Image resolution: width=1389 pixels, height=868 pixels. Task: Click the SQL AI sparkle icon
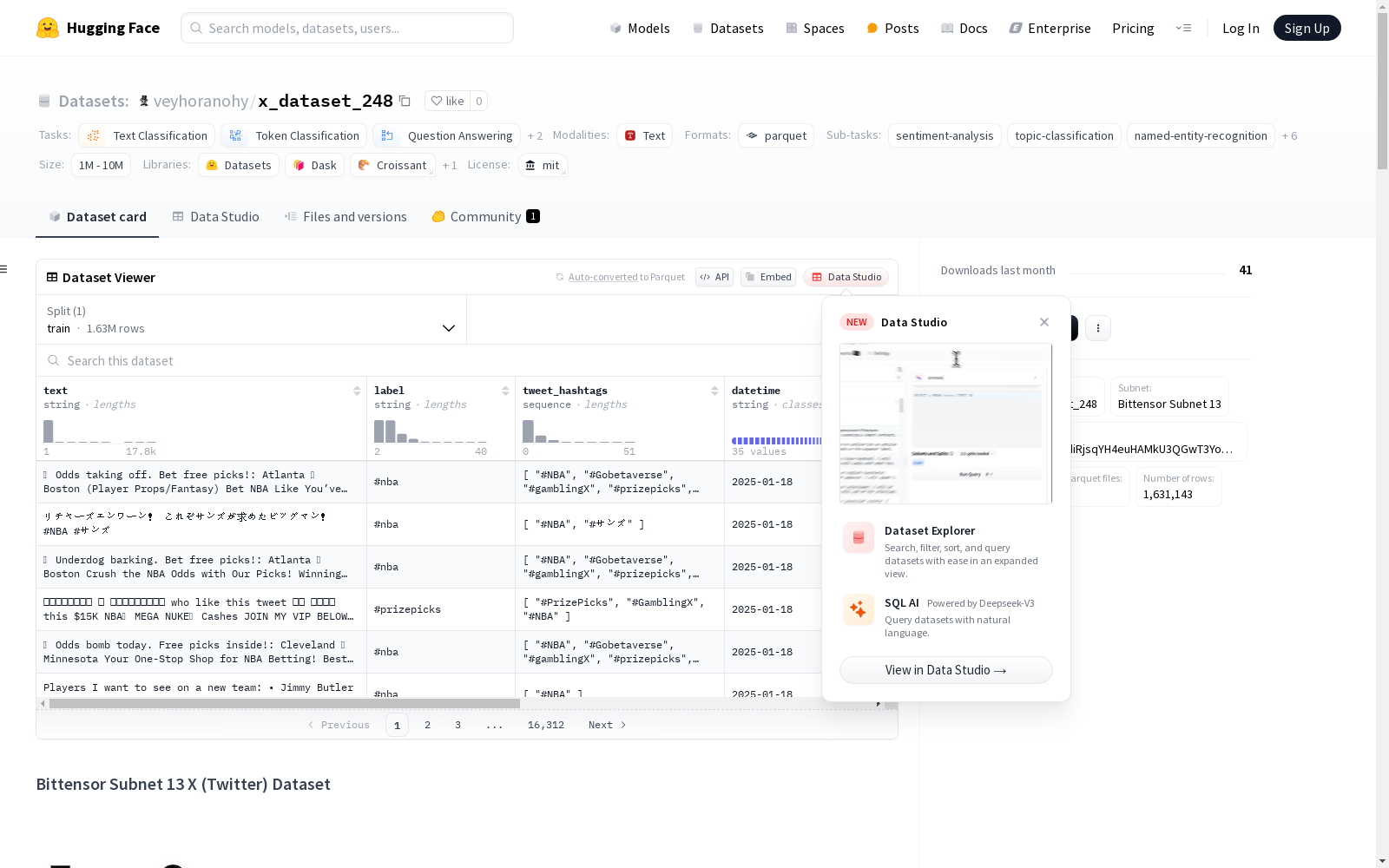coord(859,609)
